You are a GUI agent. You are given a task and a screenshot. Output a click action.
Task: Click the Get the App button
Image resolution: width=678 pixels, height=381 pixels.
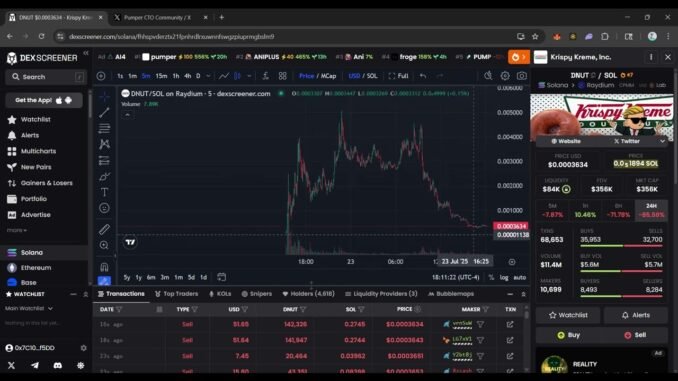44,100
